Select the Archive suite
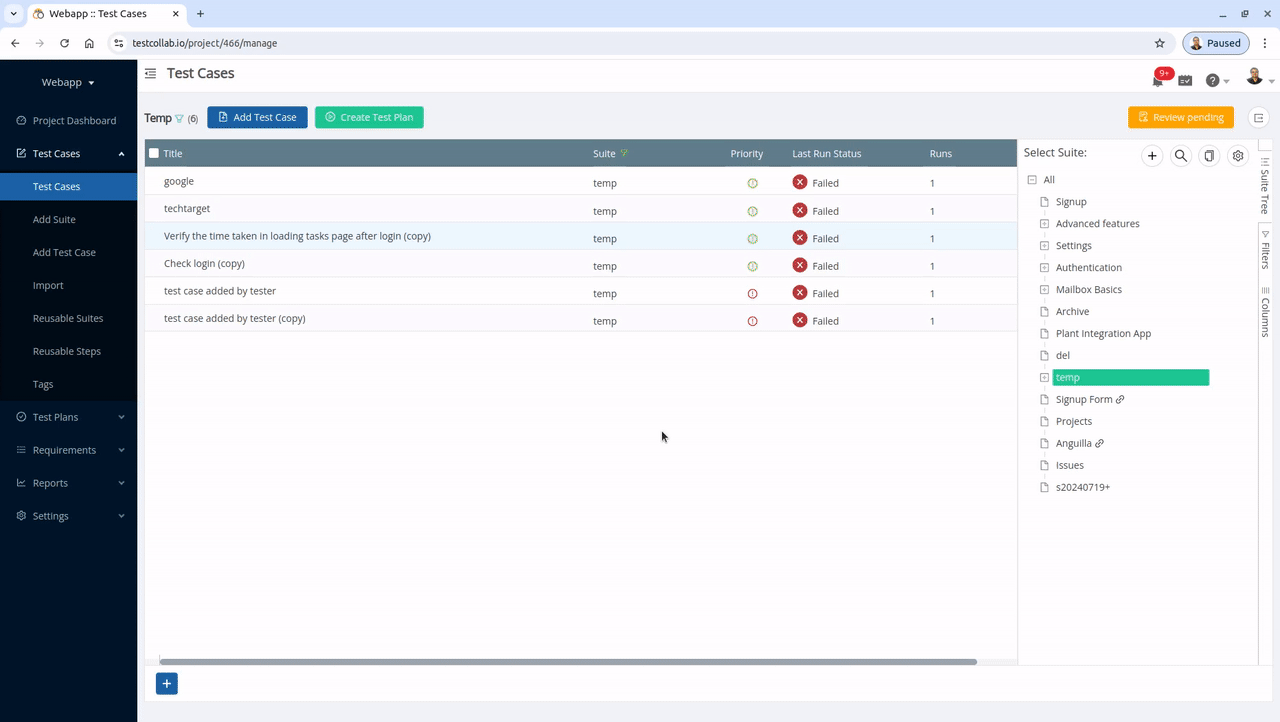 (x=1072, y=312)
